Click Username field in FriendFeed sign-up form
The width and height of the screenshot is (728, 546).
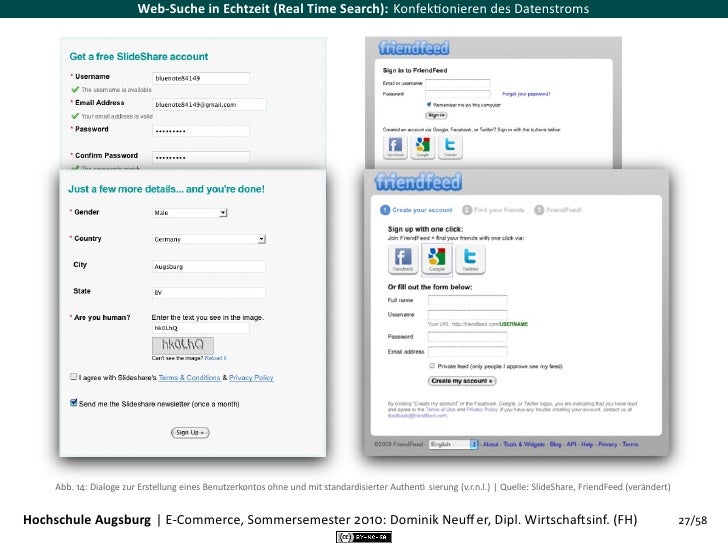468,315
